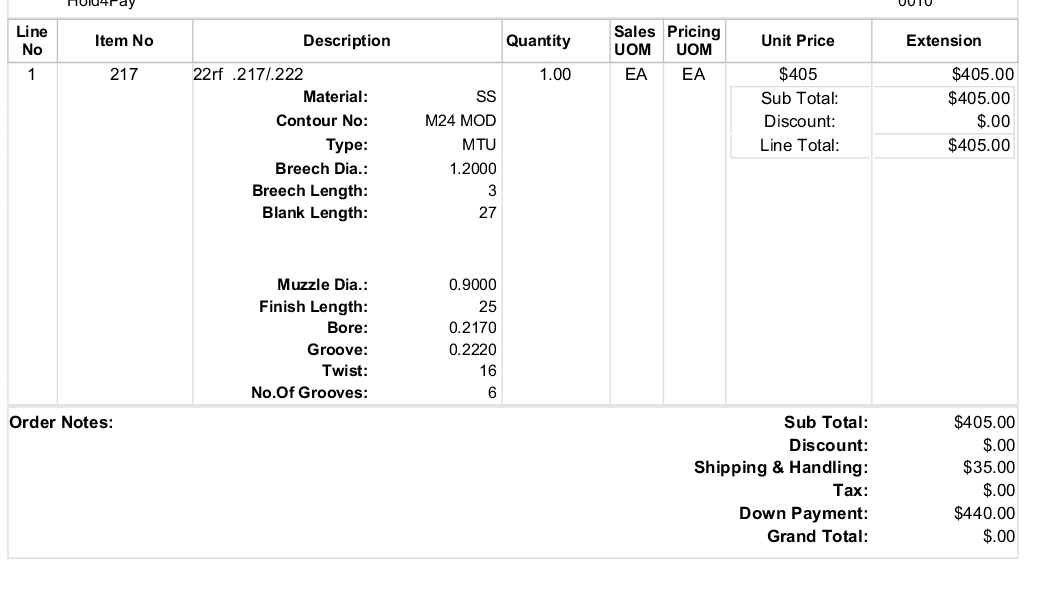The image size is (1051, 602).
Task: Select the Contour No value M24 MOD
Action: 460,121
